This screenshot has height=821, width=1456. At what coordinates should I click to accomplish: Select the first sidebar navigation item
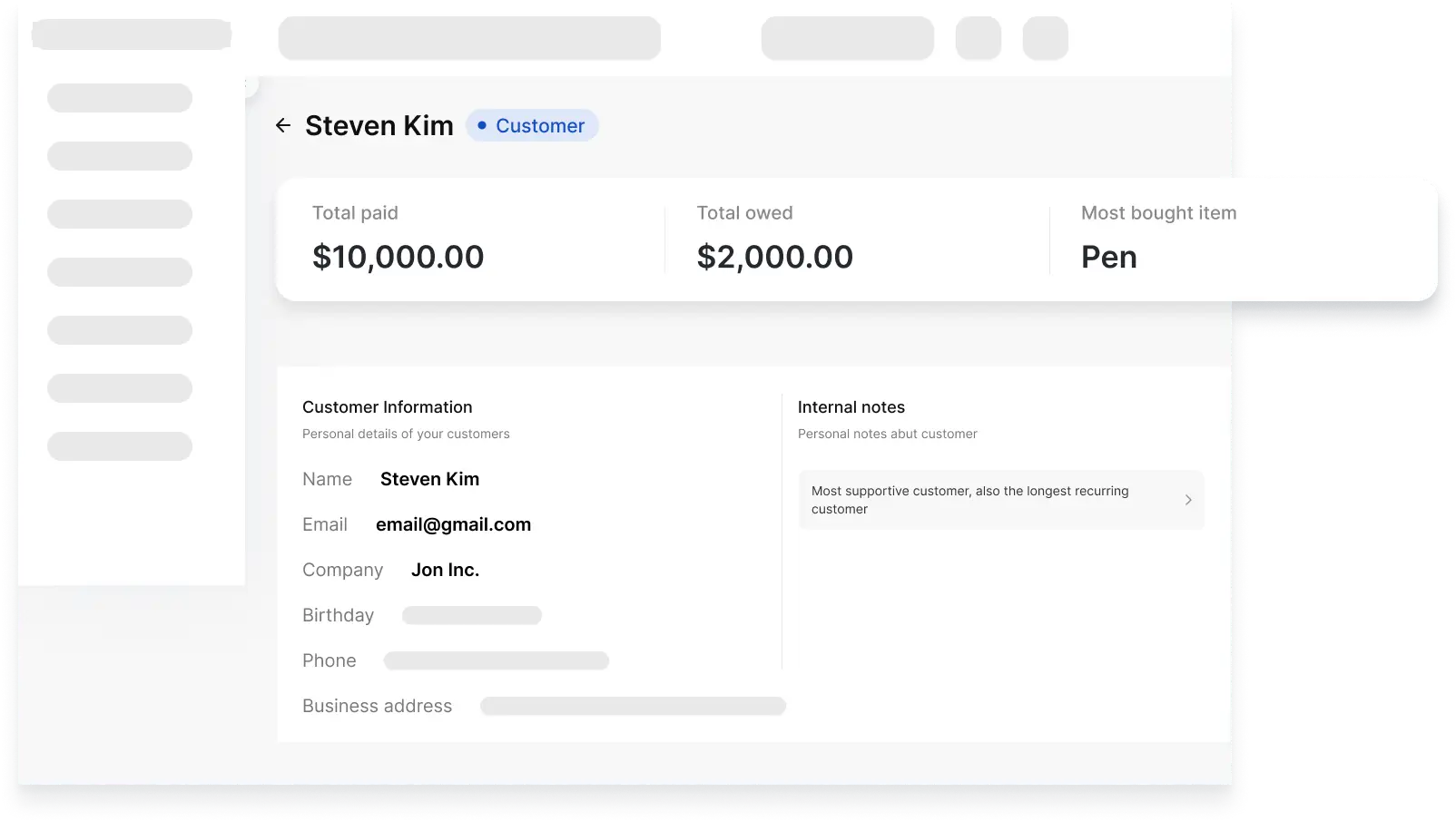coord(119,97)
